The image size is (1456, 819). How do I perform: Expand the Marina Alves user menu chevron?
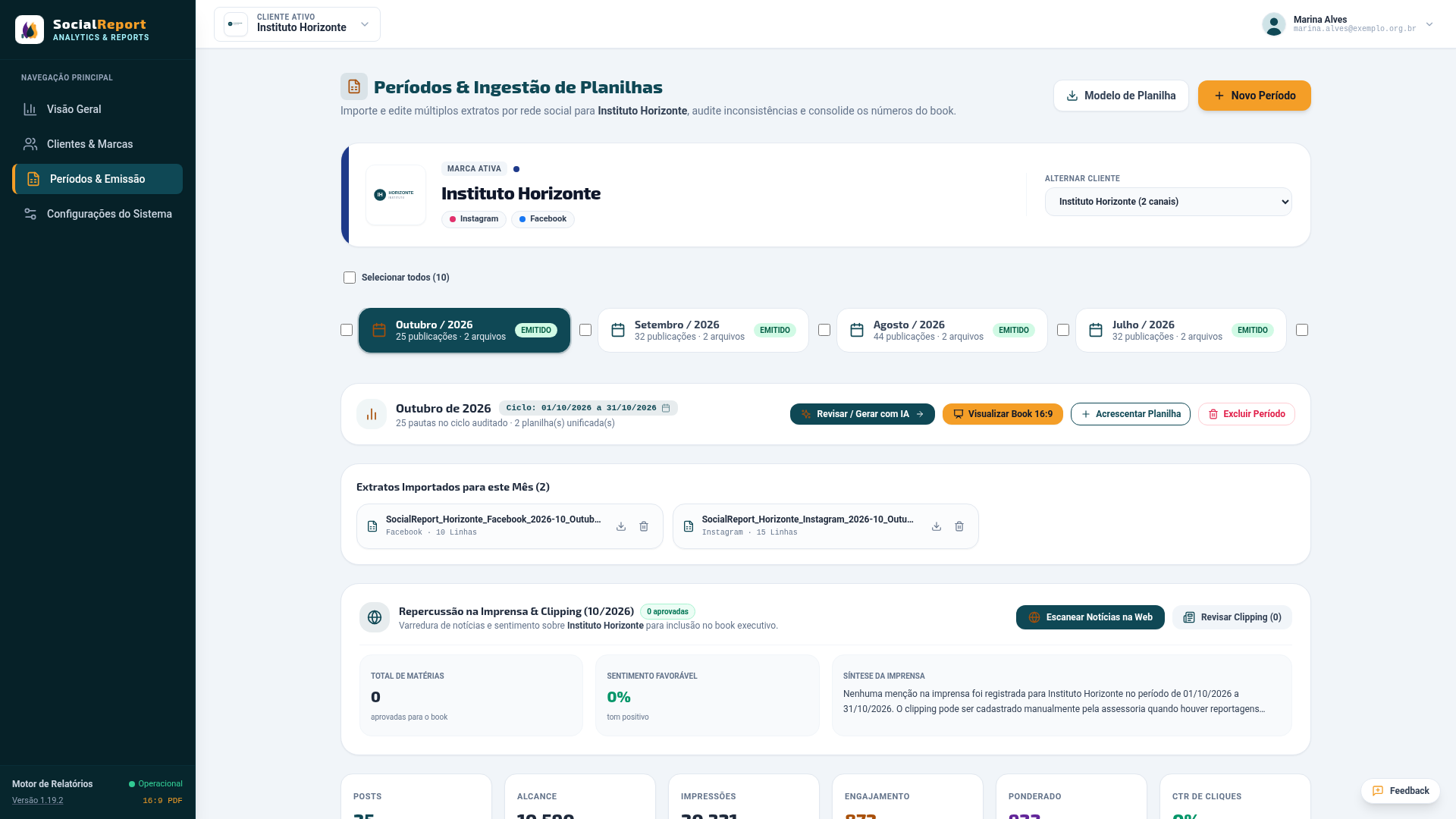click(1429, 24)
